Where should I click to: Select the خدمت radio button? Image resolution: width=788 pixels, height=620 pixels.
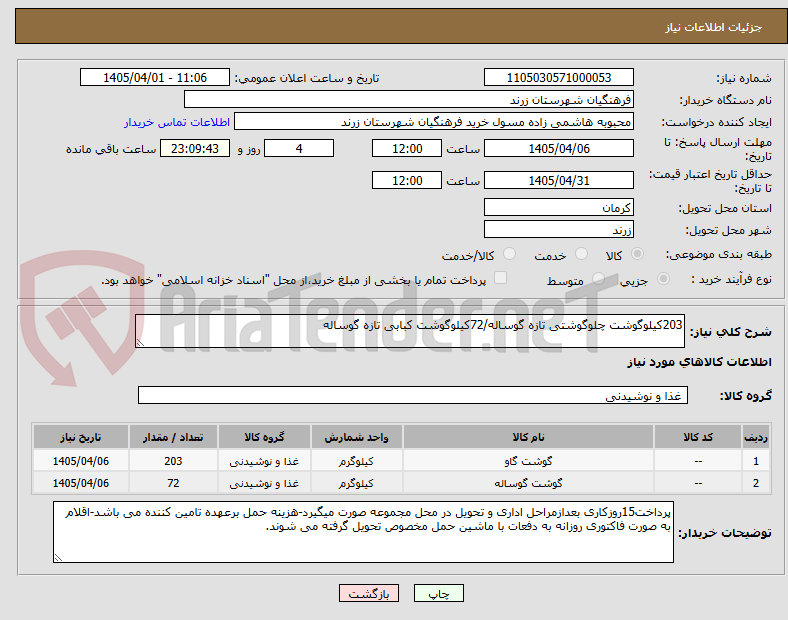(581, 254)
